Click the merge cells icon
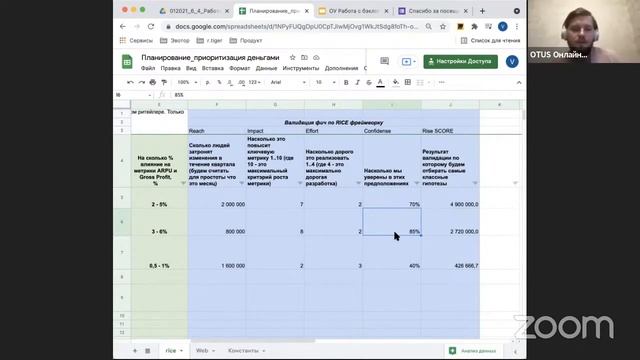The image size is (640, 360). 420,82
